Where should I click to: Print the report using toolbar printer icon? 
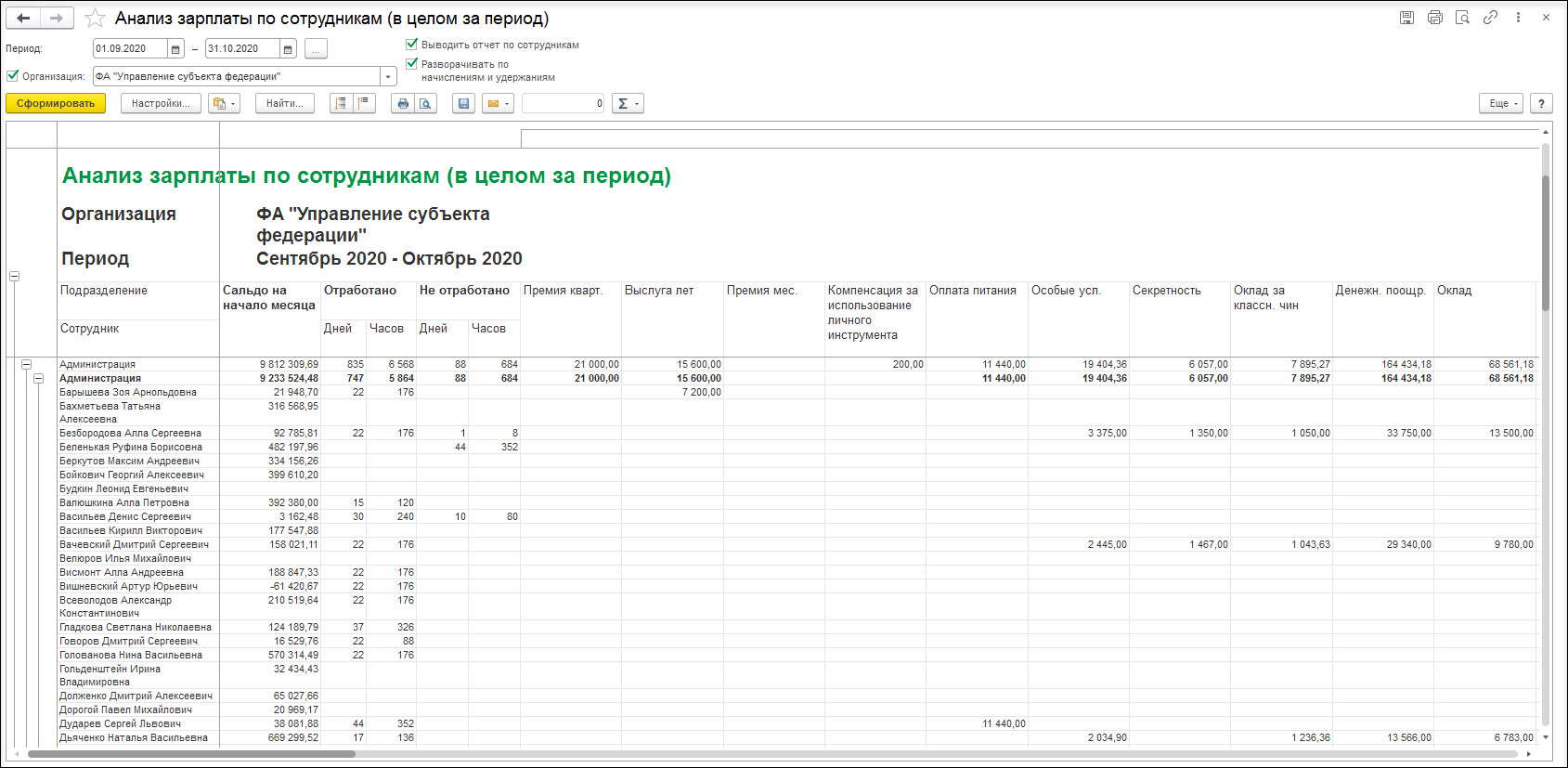pos(403,104)
